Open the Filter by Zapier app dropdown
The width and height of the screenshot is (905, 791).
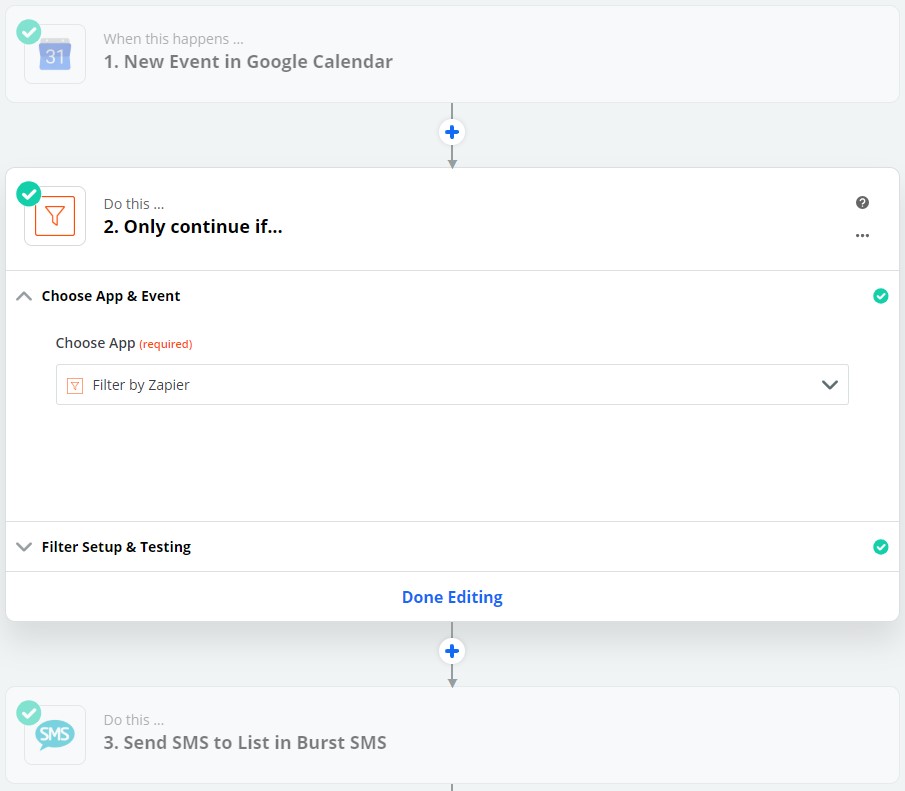point(452,385)
